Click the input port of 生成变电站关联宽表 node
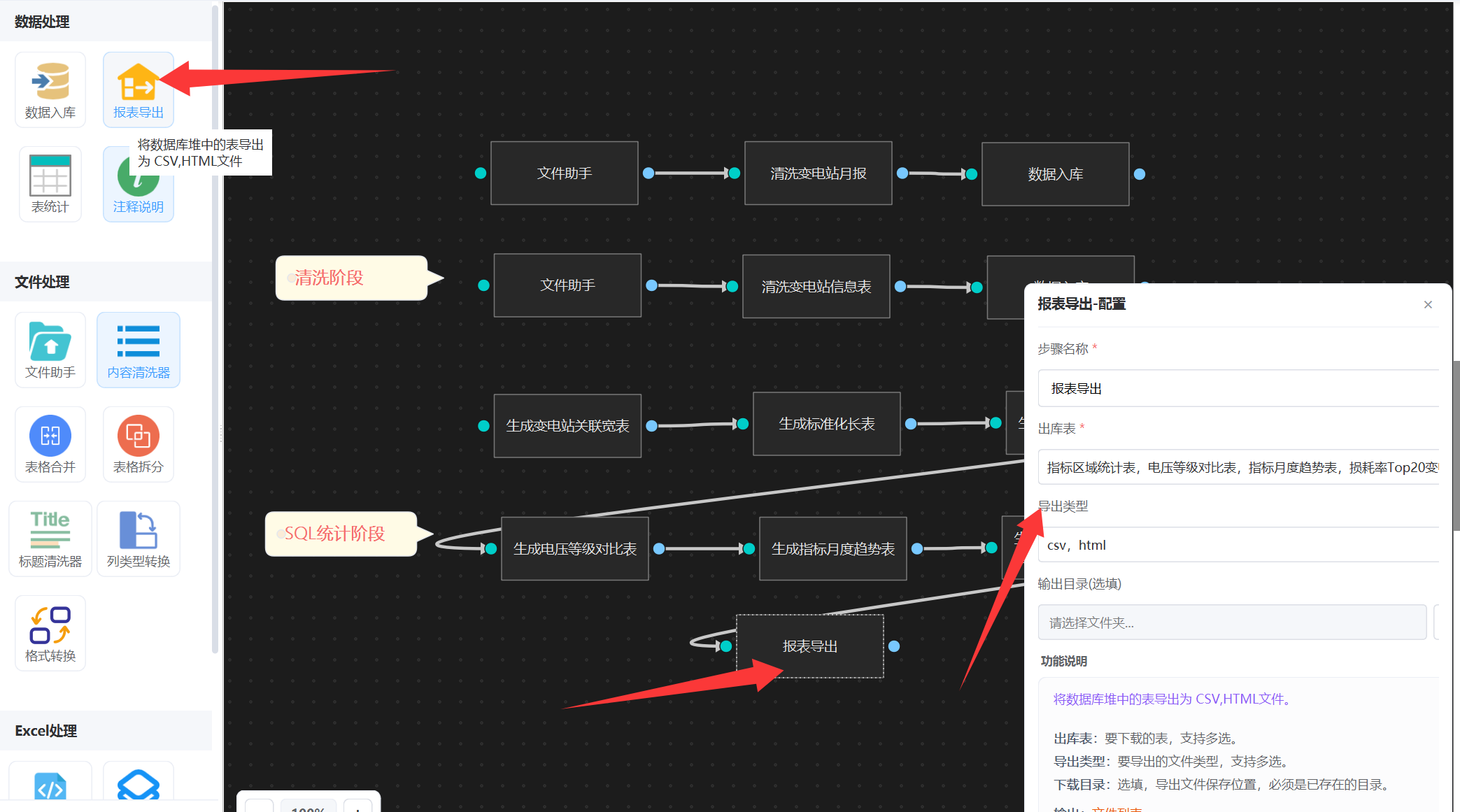 pos(483,426)
